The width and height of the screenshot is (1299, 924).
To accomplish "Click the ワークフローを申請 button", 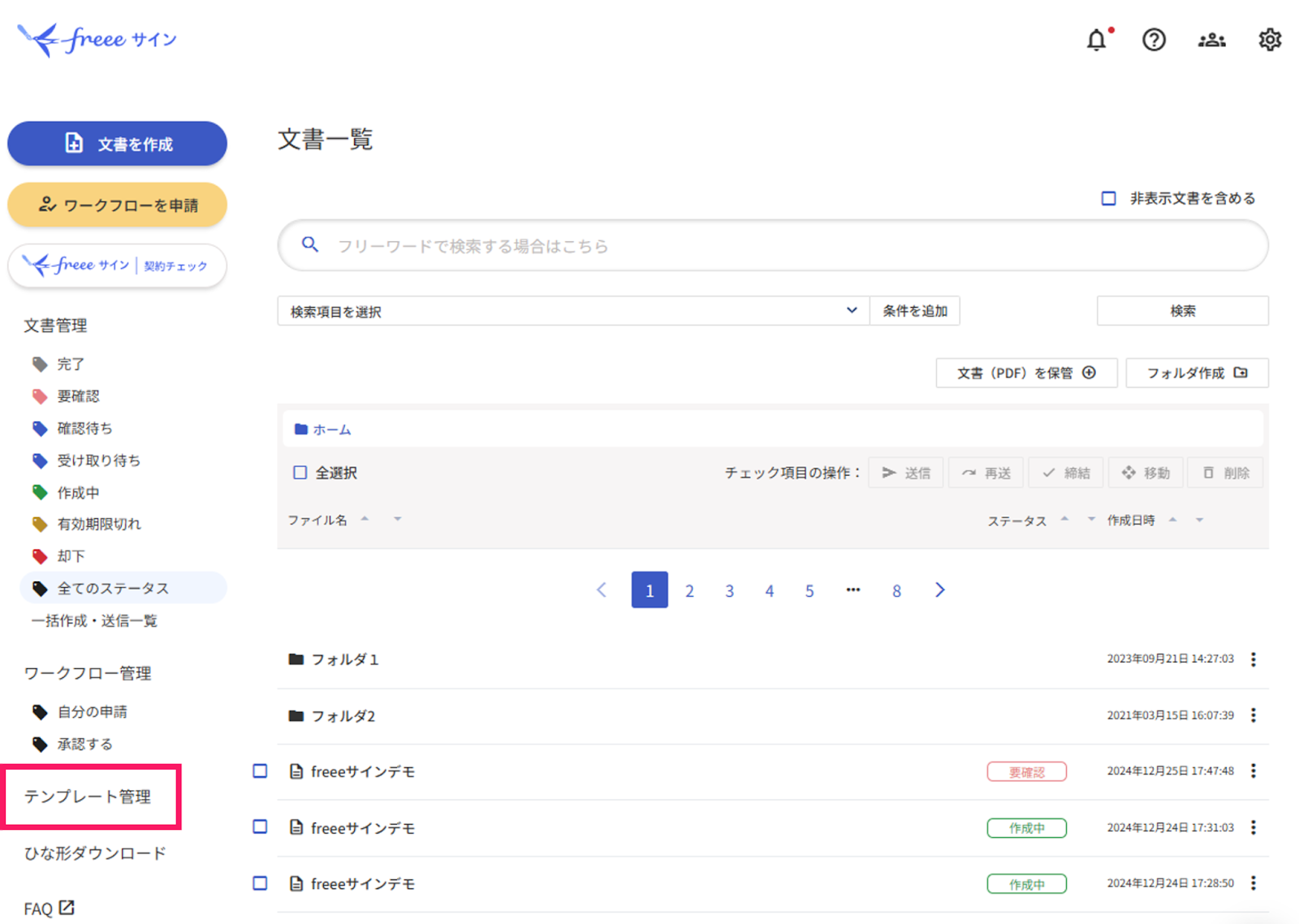I will coord(117,205).
